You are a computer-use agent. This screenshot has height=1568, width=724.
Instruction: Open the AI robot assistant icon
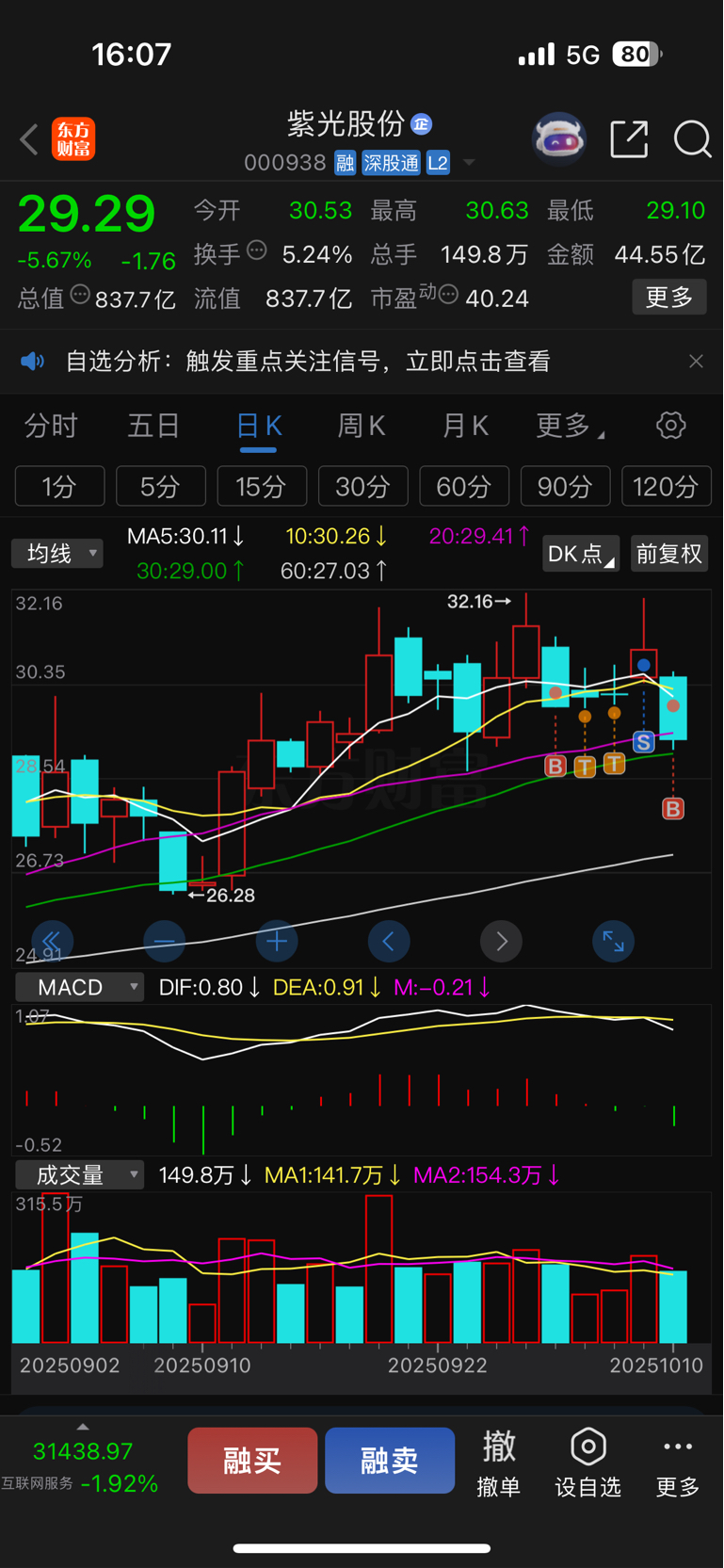pyautogui.click(x=559, y=138)
